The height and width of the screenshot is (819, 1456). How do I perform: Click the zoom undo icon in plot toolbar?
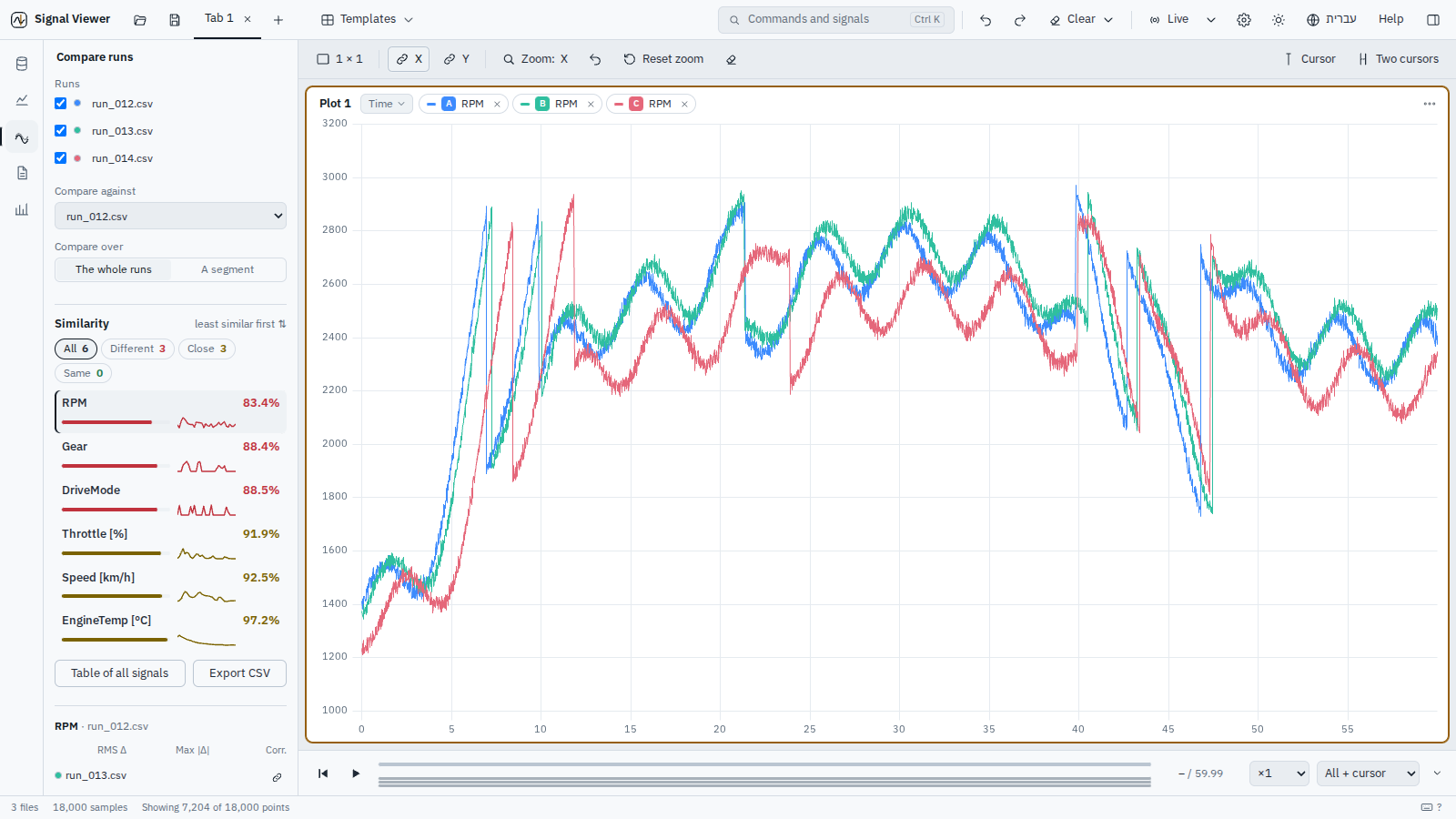click(595, 59)
